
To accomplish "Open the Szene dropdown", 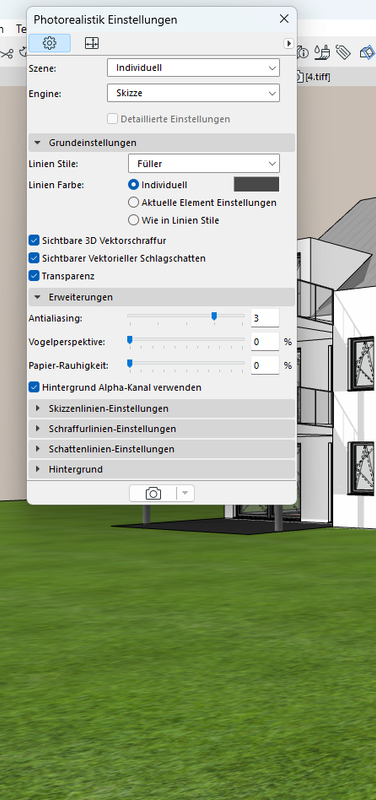I will coord(193,67).
